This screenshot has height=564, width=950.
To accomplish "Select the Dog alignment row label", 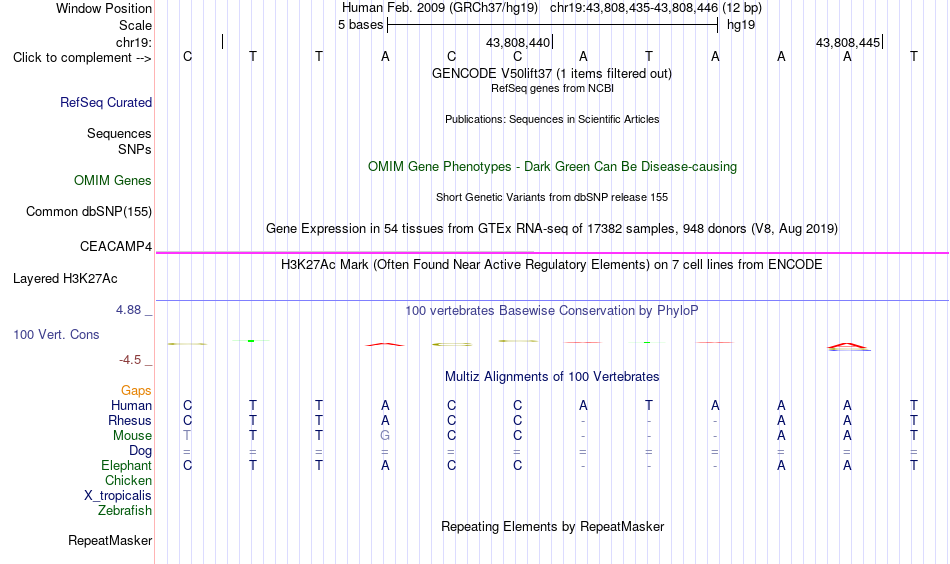I will [x=141, y=451].
